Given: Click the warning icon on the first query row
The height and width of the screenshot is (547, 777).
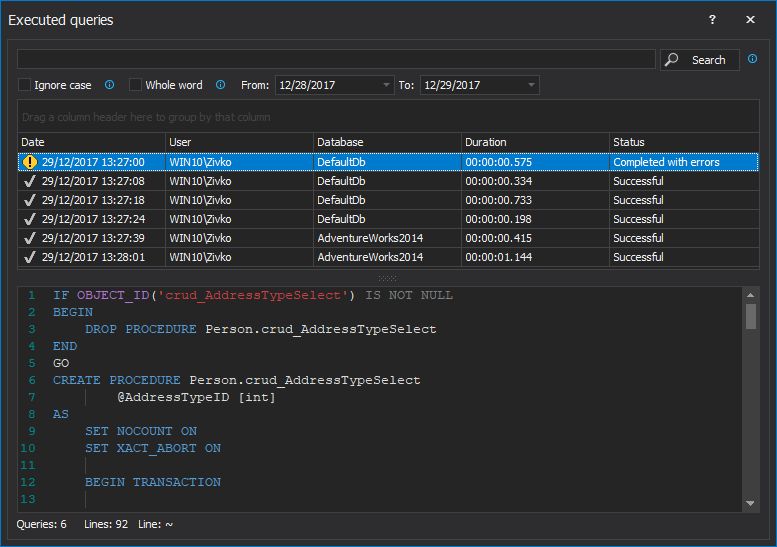Looking at the screenshot, I should [29, 162].
